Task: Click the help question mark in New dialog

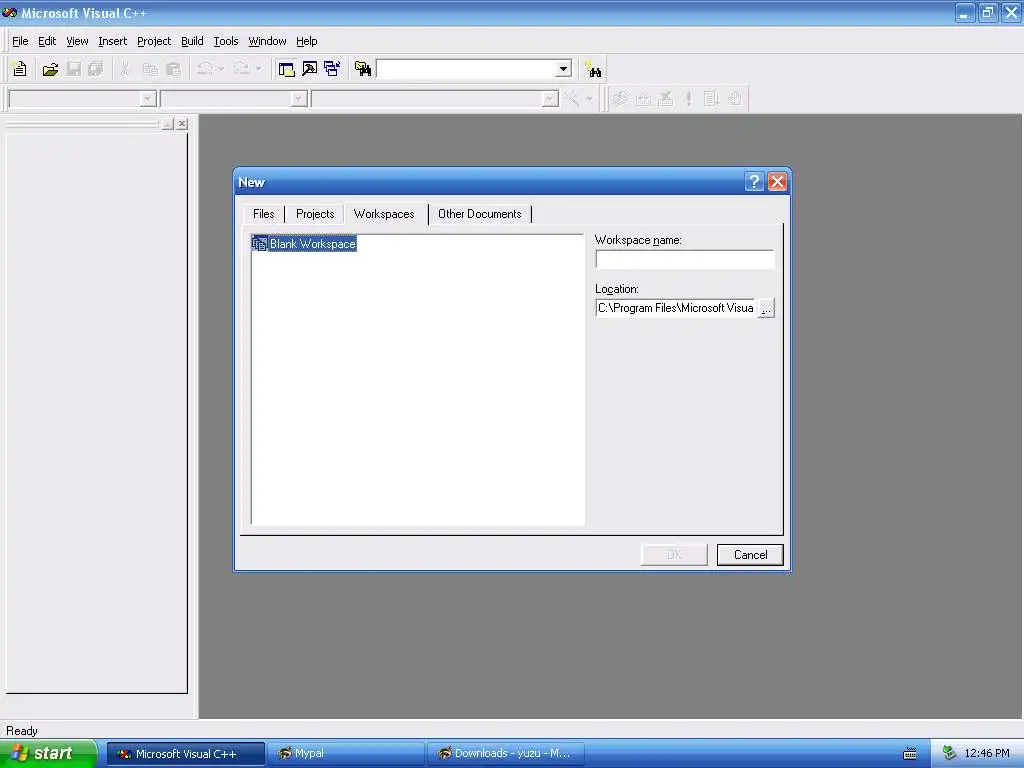Action: point(754,182)
